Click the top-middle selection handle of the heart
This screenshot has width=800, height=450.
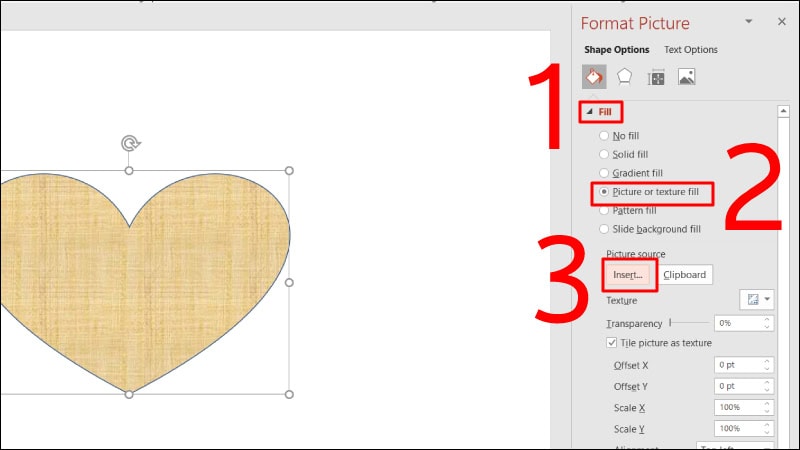(129, 170)
